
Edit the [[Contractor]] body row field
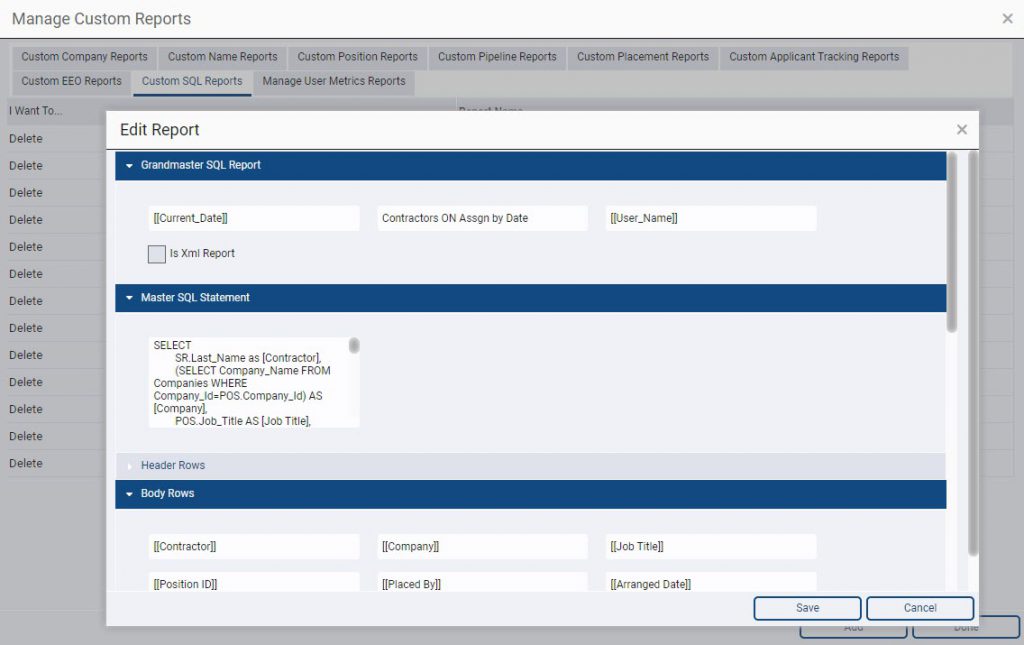(254, 546)
